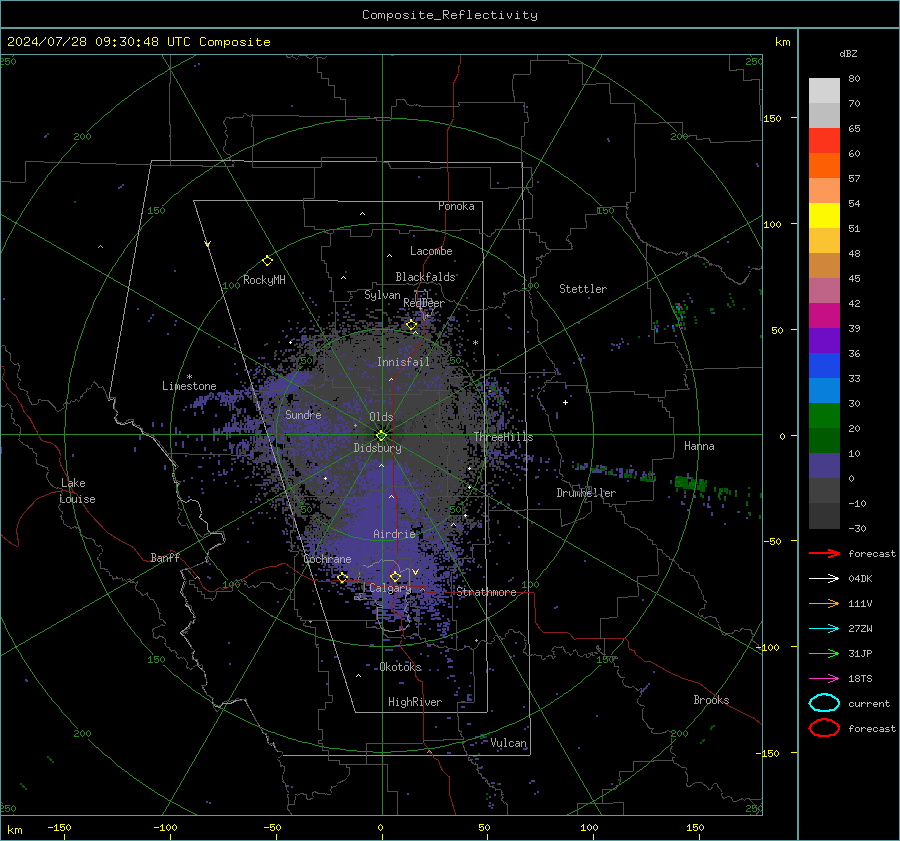
Task: Select the cyan 27ZW arrow symbol
Action: click(x=824, y=629)
